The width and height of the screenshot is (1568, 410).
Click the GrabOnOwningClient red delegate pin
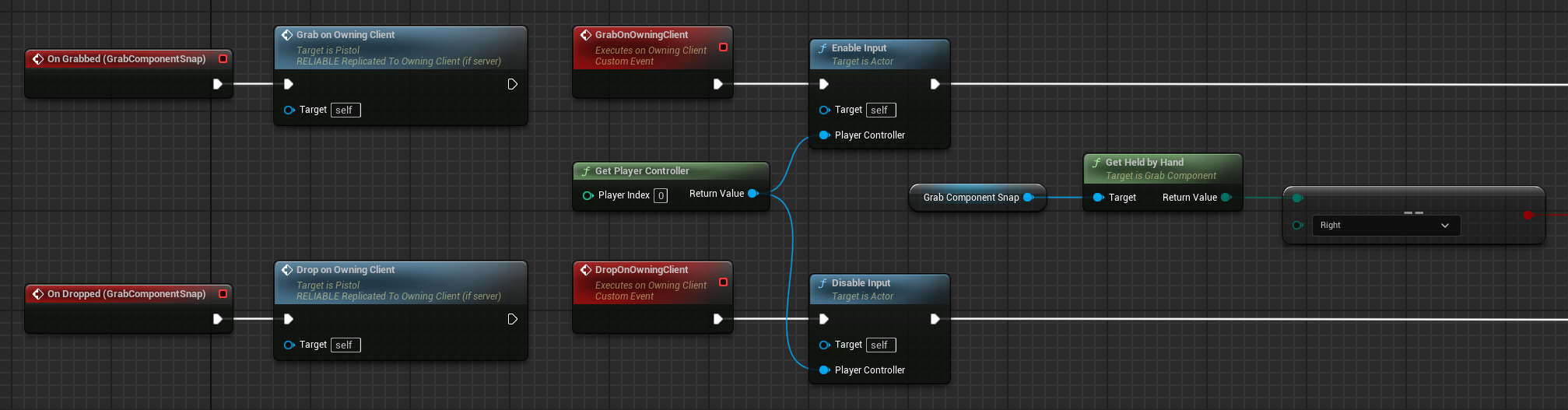tap(723, 47)
